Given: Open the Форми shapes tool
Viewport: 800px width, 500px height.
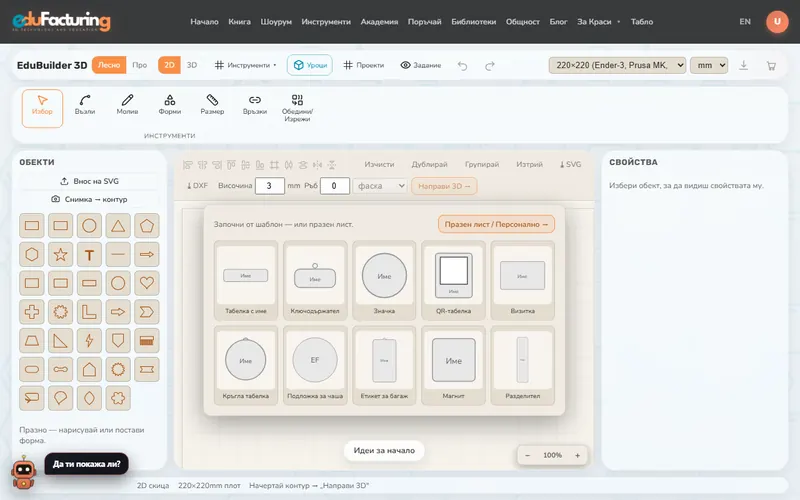Looking at the screenshot, I should (170, 105).
